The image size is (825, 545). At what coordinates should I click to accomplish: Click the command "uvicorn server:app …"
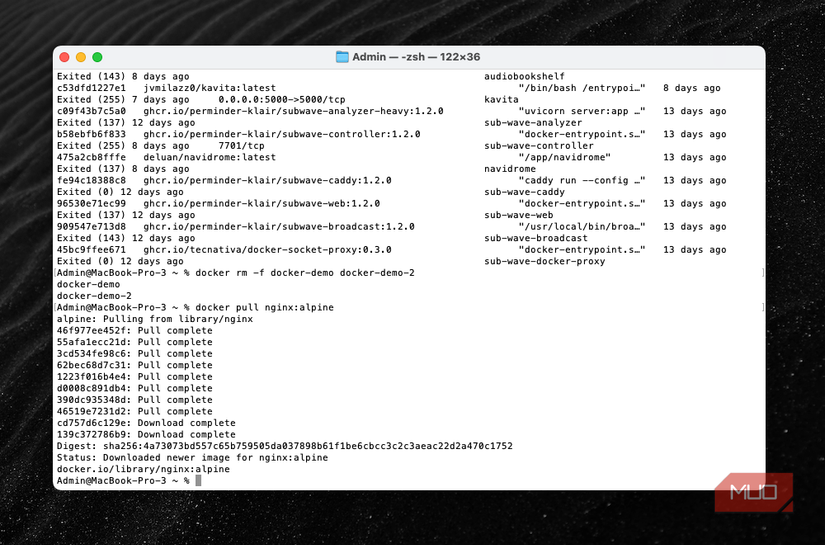(x=582, y=111)
